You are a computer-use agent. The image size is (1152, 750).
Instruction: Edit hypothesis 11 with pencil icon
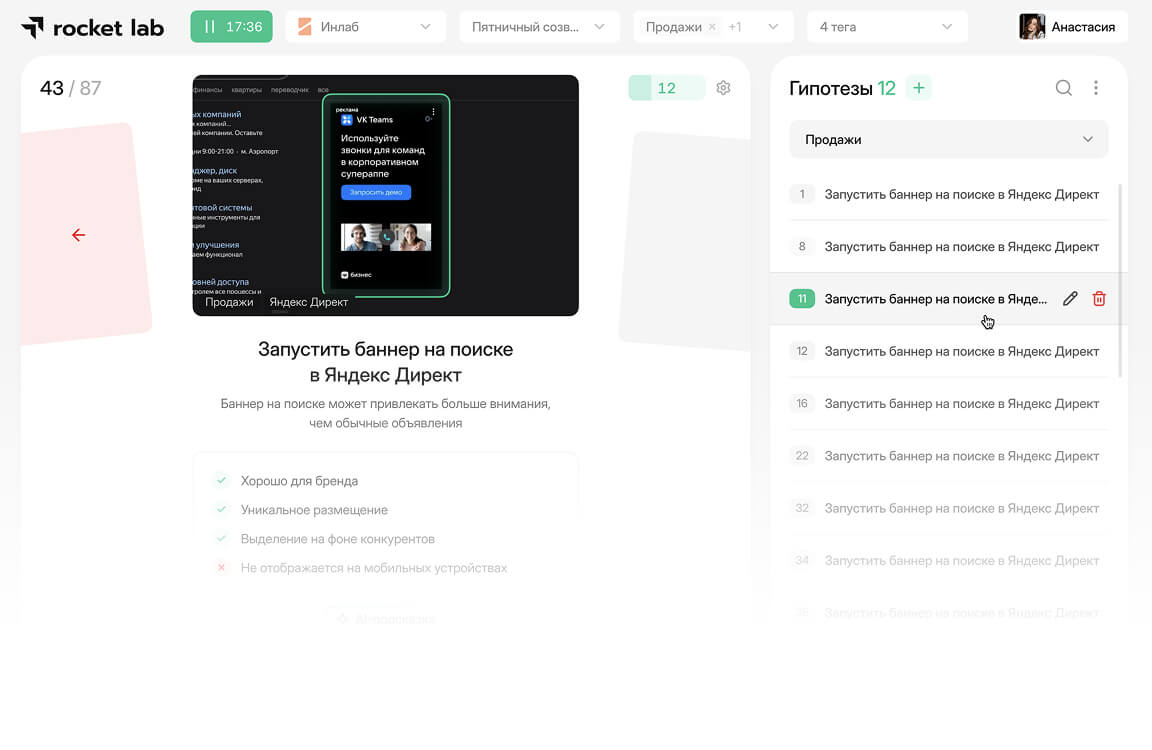pyautogui.click(x=1070, y=299)
